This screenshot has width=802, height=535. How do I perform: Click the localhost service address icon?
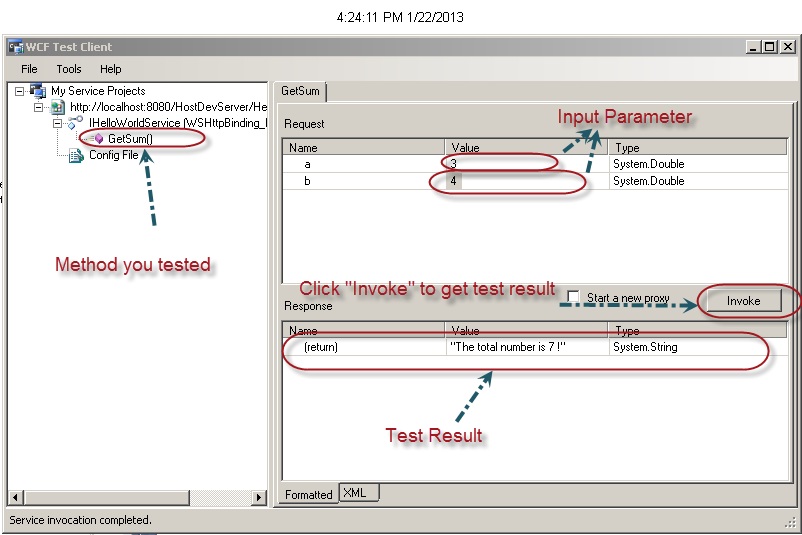(x=57, y=107)
